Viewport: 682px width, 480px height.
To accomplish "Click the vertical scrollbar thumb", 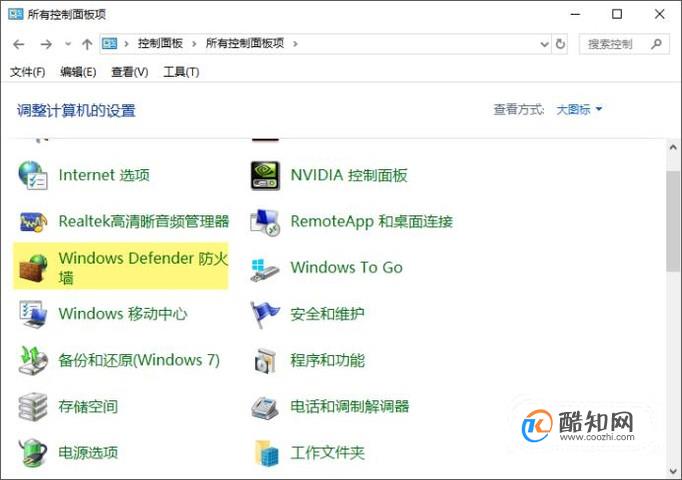I will tap(673, 221).
